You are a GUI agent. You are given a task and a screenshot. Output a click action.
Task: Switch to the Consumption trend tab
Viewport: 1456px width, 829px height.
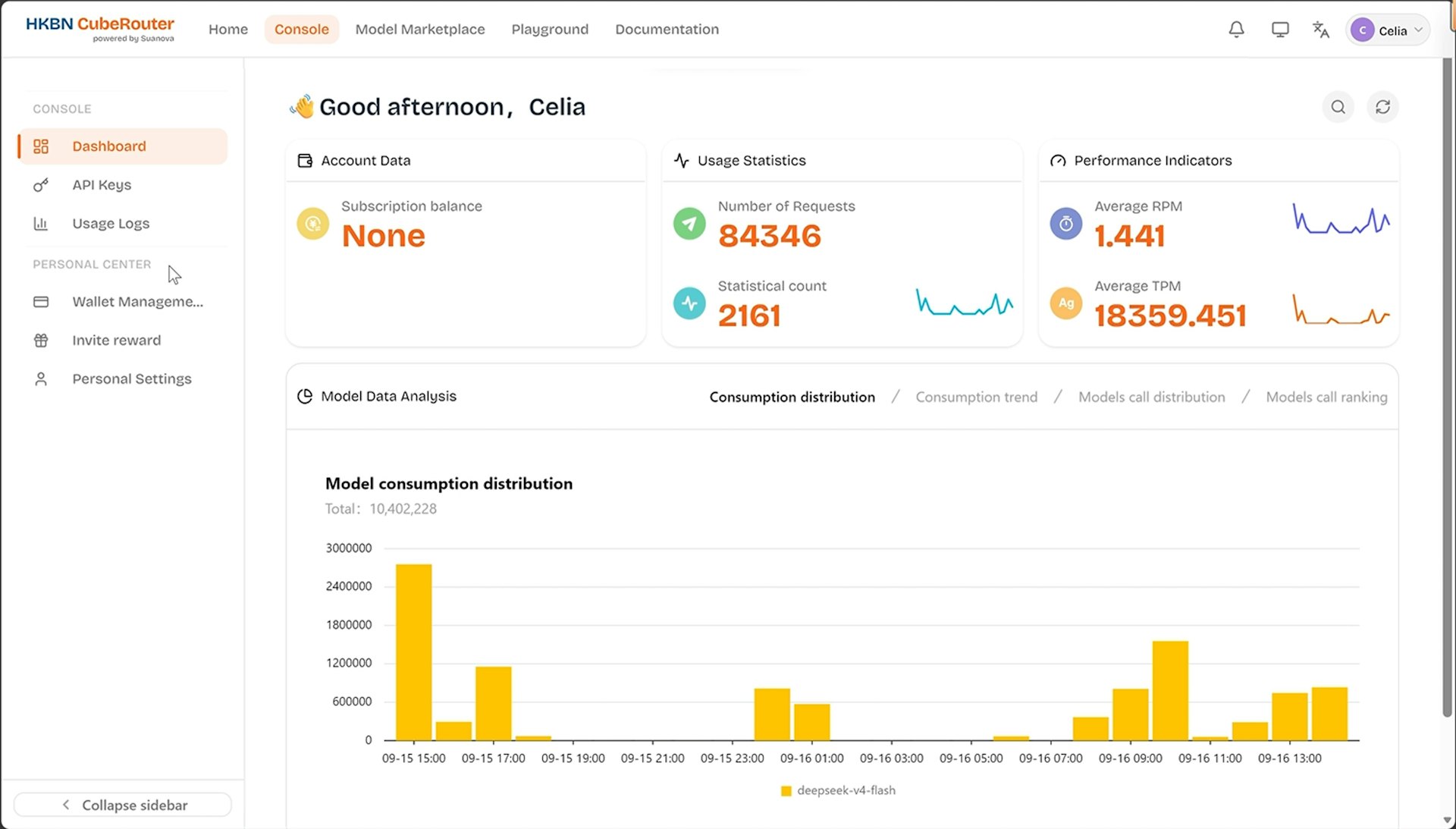point(976,397)
